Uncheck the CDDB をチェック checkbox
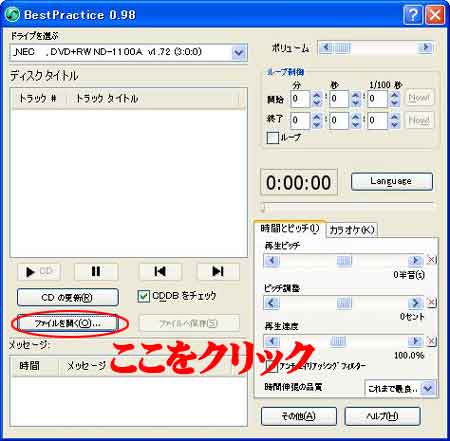The image size is (450, 441). pyautogui.click(x=143, y=296)
